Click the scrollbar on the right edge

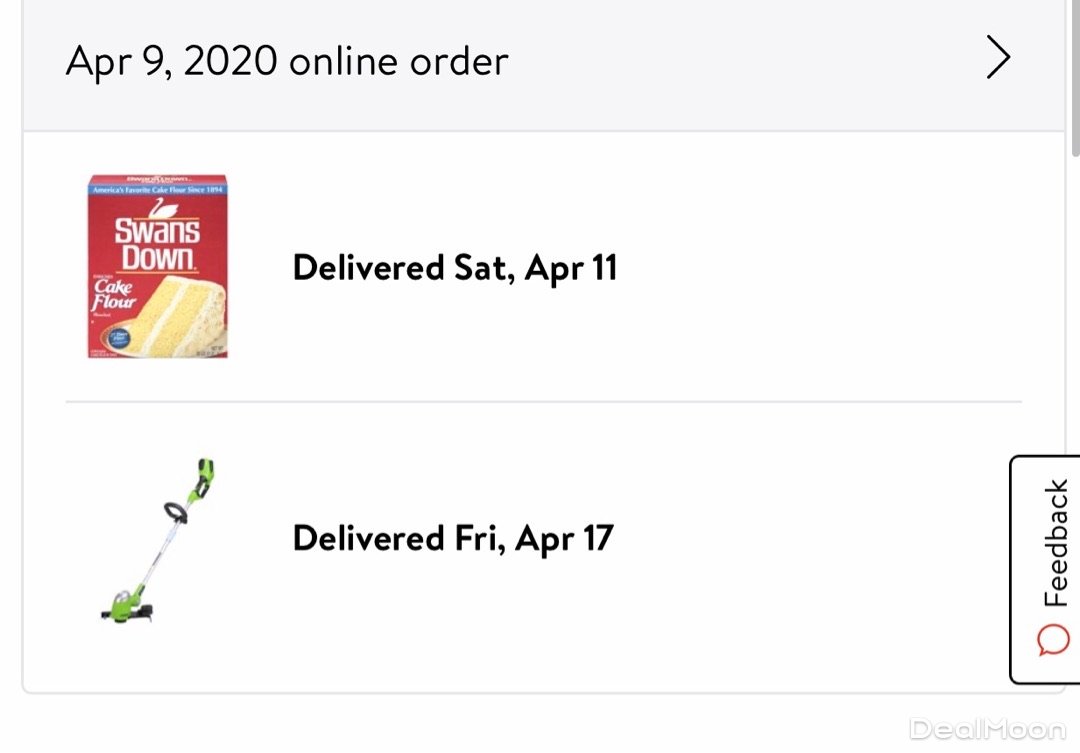[1075, 80]
